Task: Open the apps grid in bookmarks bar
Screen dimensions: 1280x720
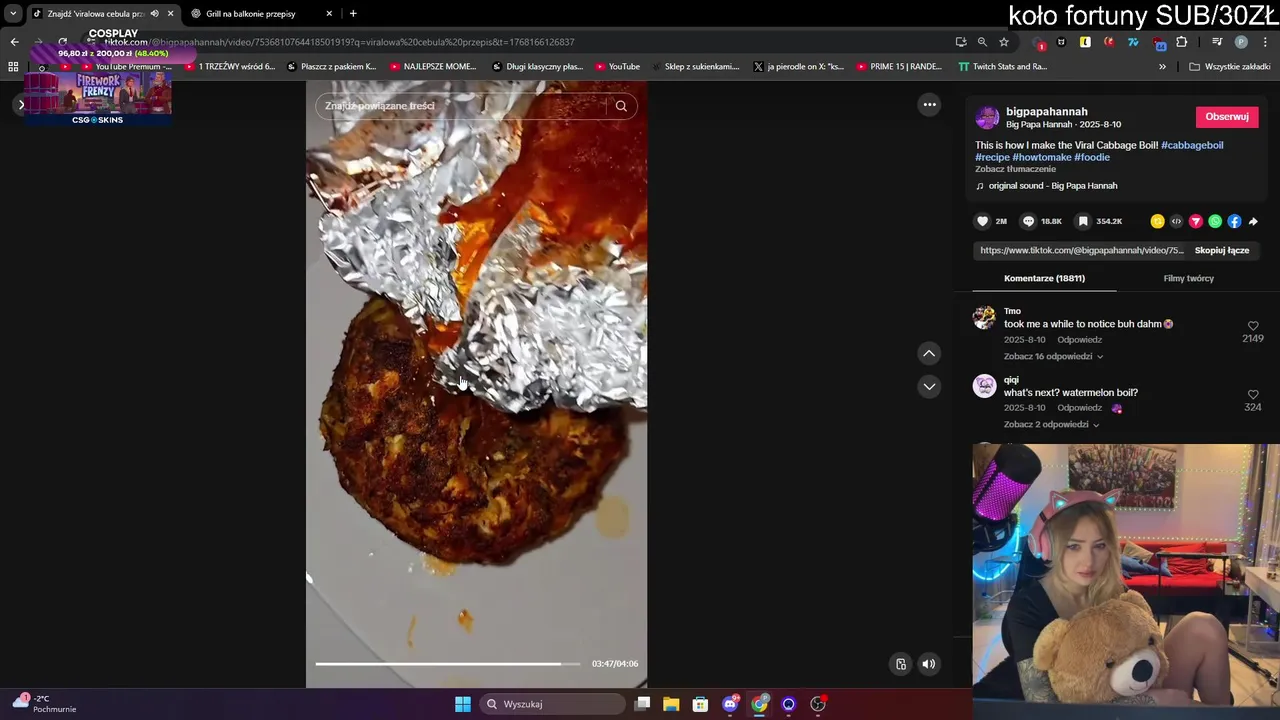Action: (x=13, y=67)
